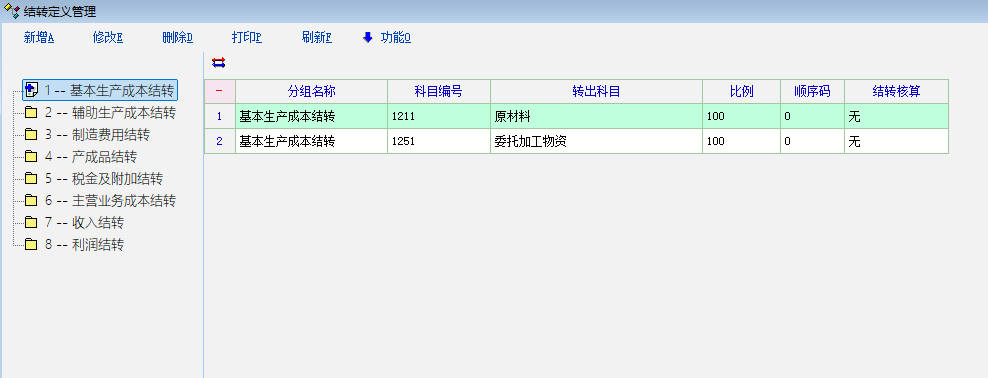Viewport: 988px width, 378px height.
Task: Click the 刷新F toolbar button
Action: click(317, 38)
